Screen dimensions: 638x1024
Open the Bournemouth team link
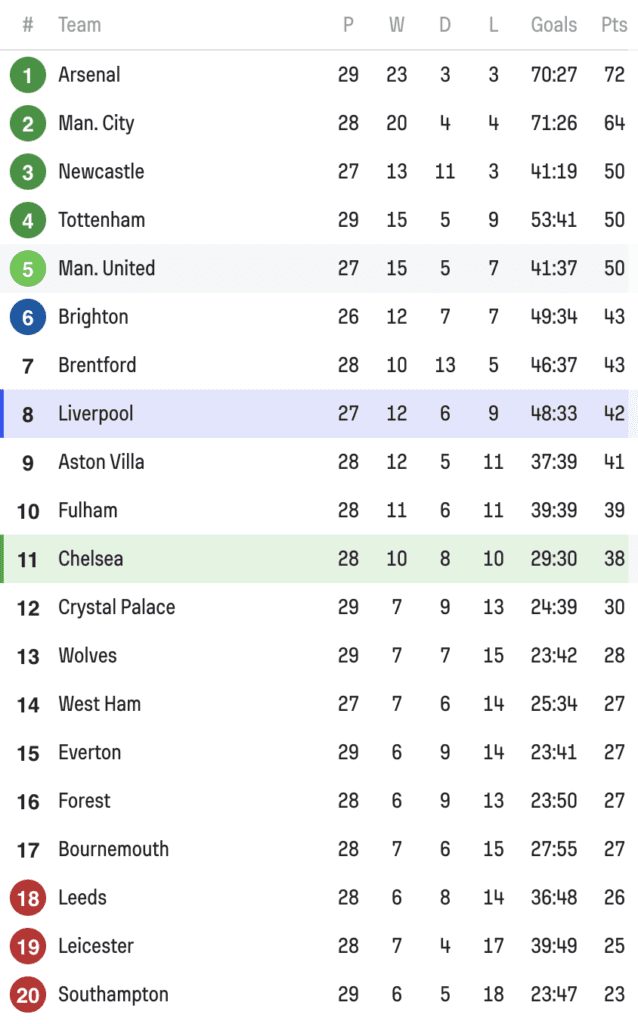pyautogui.click(x=114, y=849)
